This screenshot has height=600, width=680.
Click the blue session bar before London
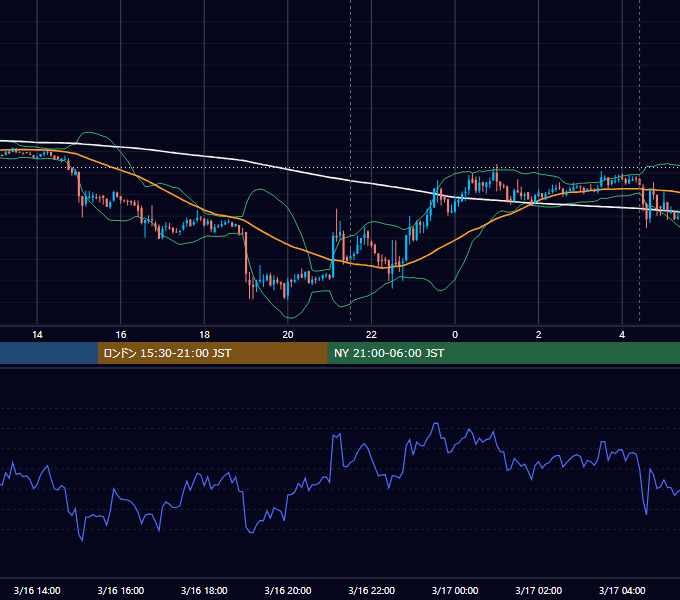point(49,353)
